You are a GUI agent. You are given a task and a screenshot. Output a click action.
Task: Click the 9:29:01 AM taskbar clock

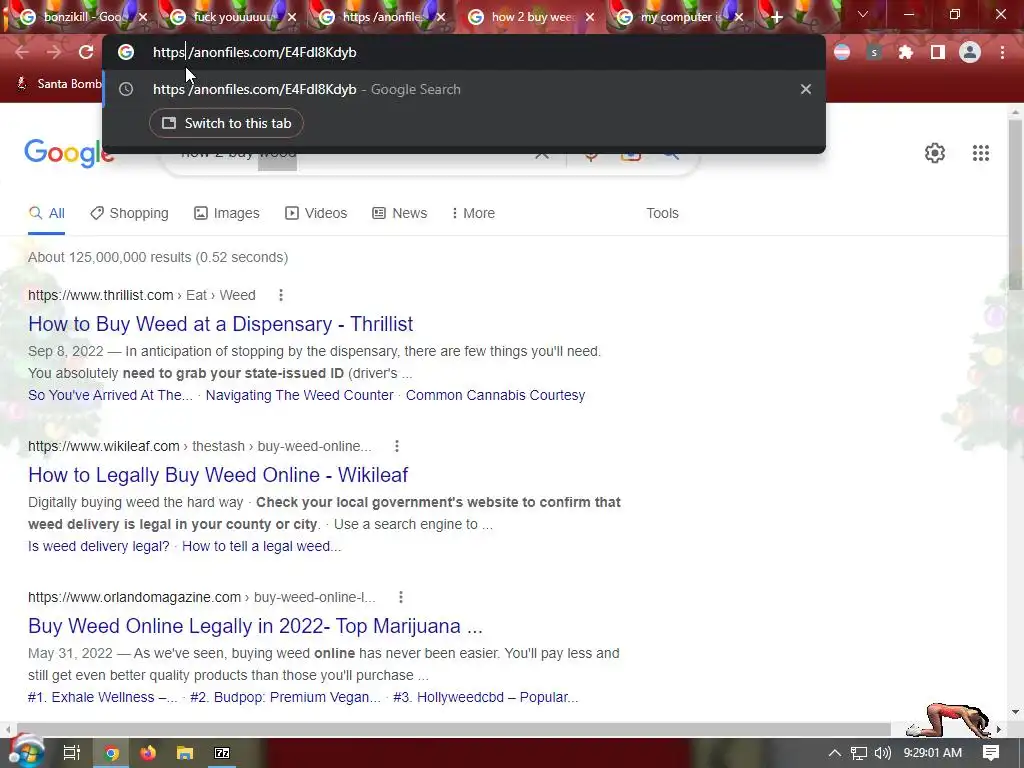click(x=933, y=753)
